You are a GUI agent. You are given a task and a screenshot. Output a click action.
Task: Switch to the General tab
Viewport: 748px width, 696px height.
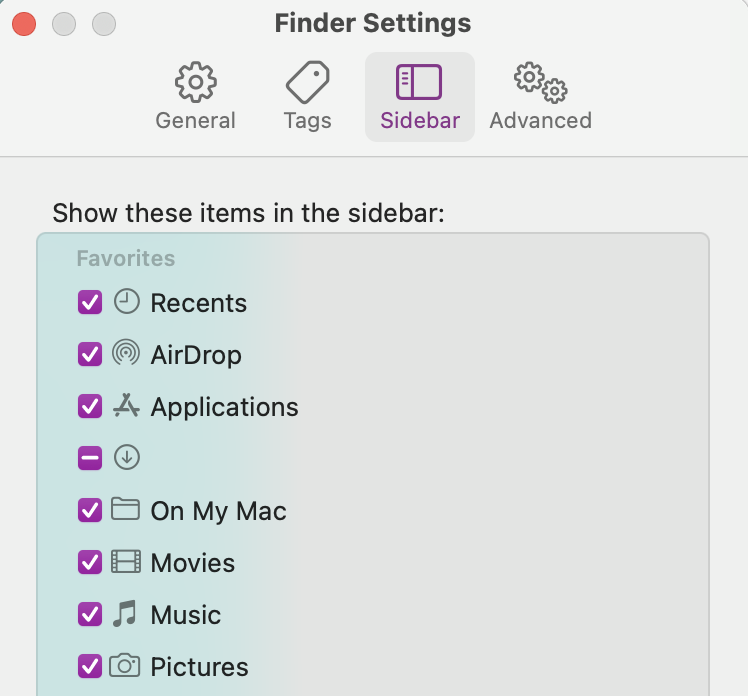(195, 98)
